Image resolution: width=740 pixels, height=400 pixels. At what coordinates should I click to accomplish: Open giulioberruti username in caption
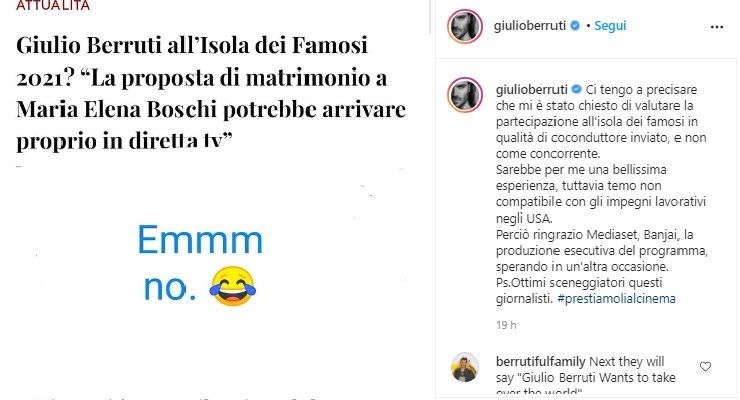pyautogui.click(x=532, y=89)
